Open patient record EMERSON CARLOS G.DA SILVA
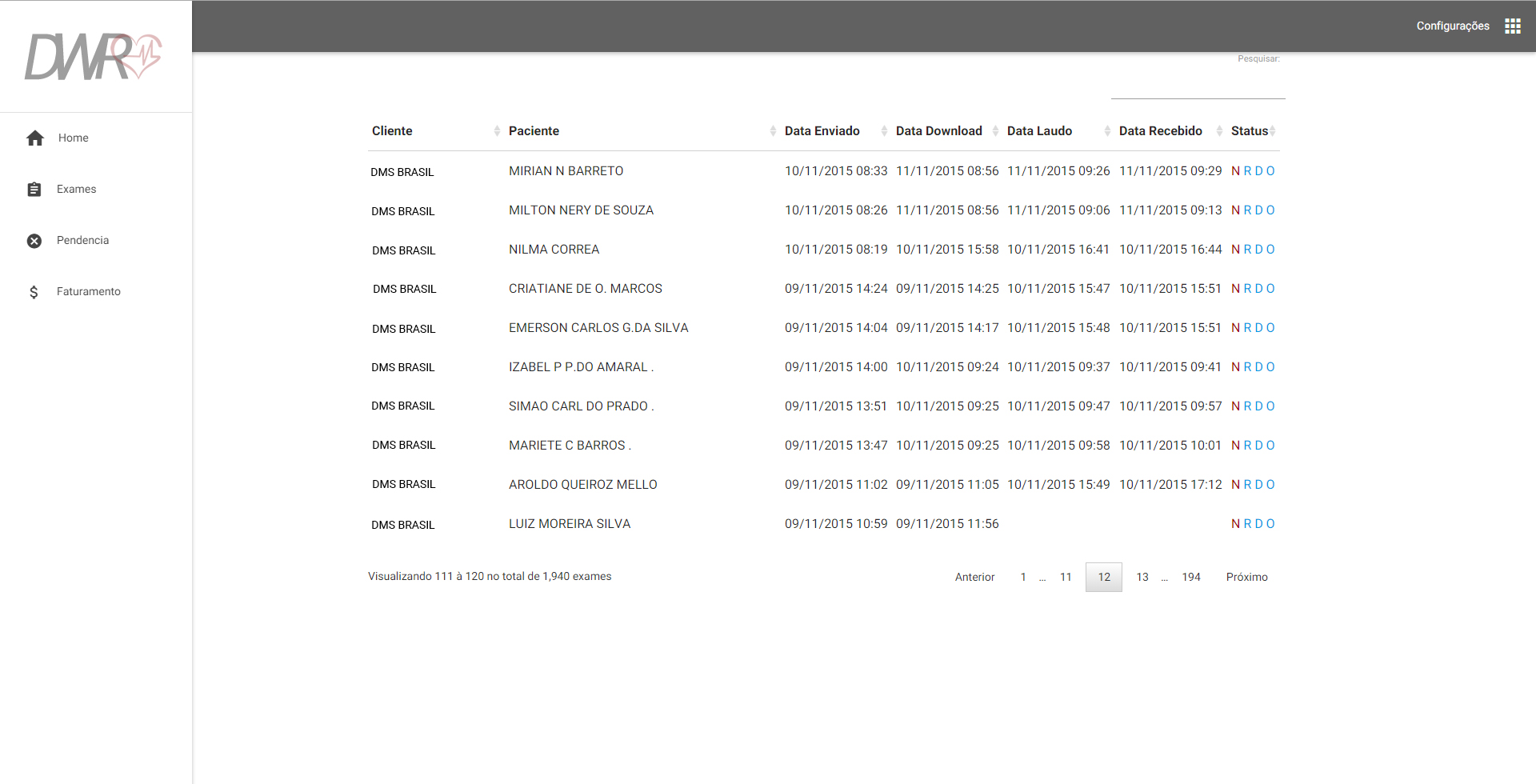The width and height of the screenshot is (1536, 784). [598, 327]
